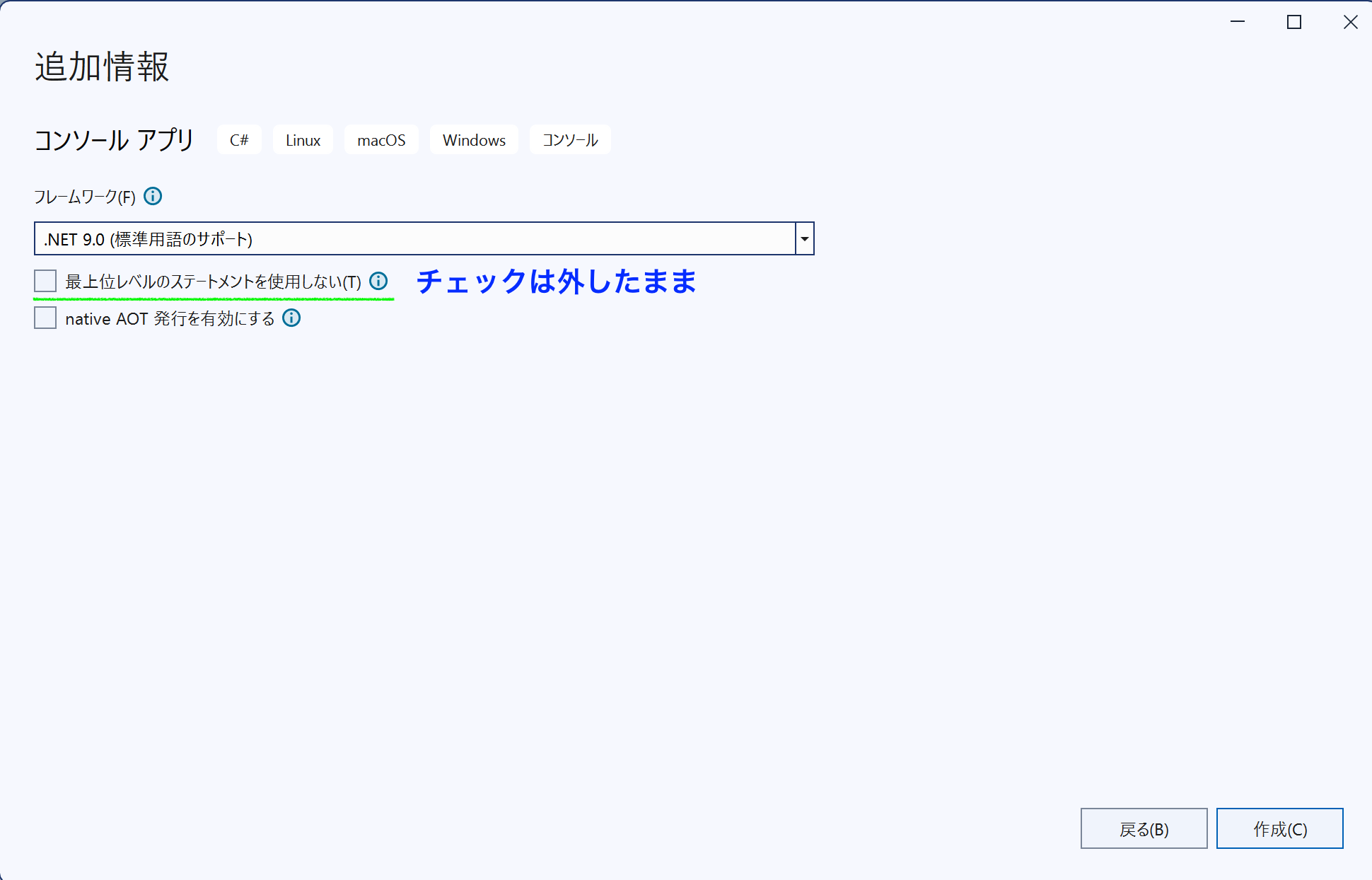Toggle 最上位レベルのステートメントを使用しない checkbox
1372x880 pixels.
click(x=45, y=281)
